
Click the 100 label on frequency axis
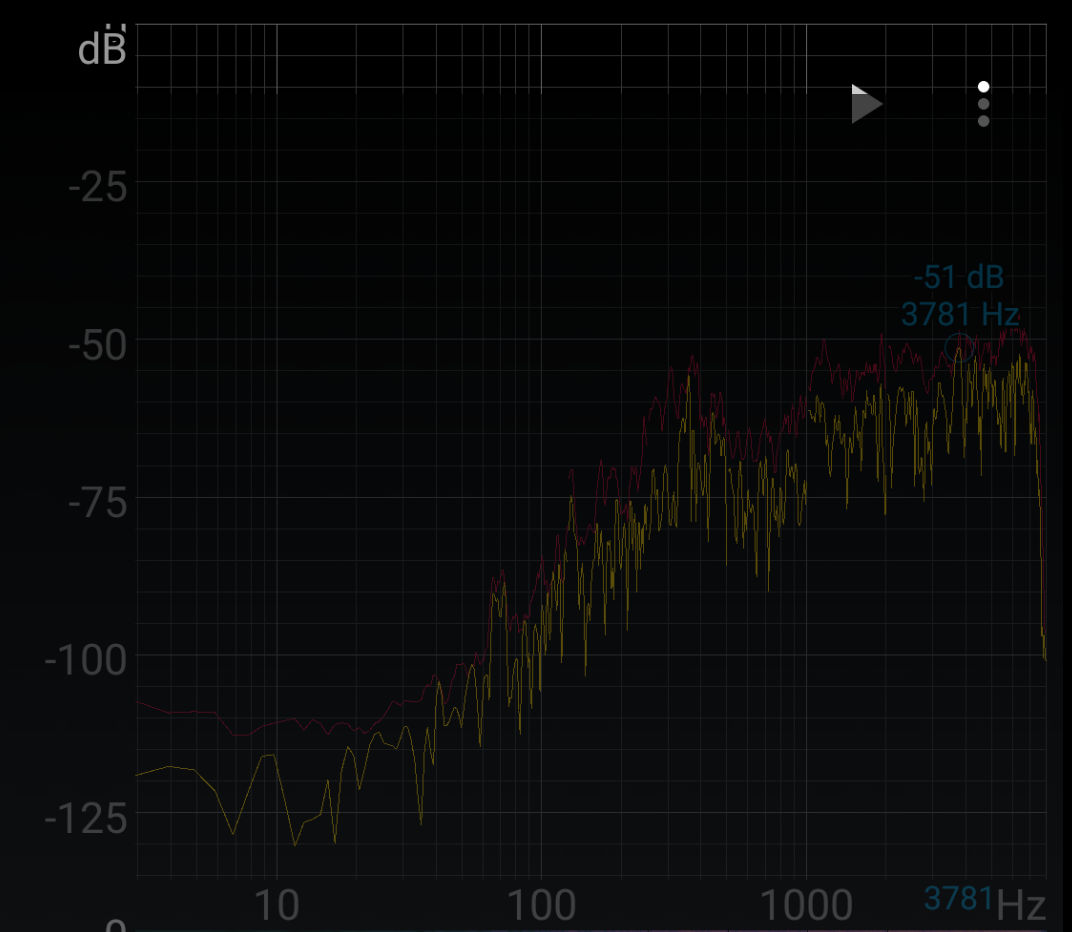click(x=541, y=906)
